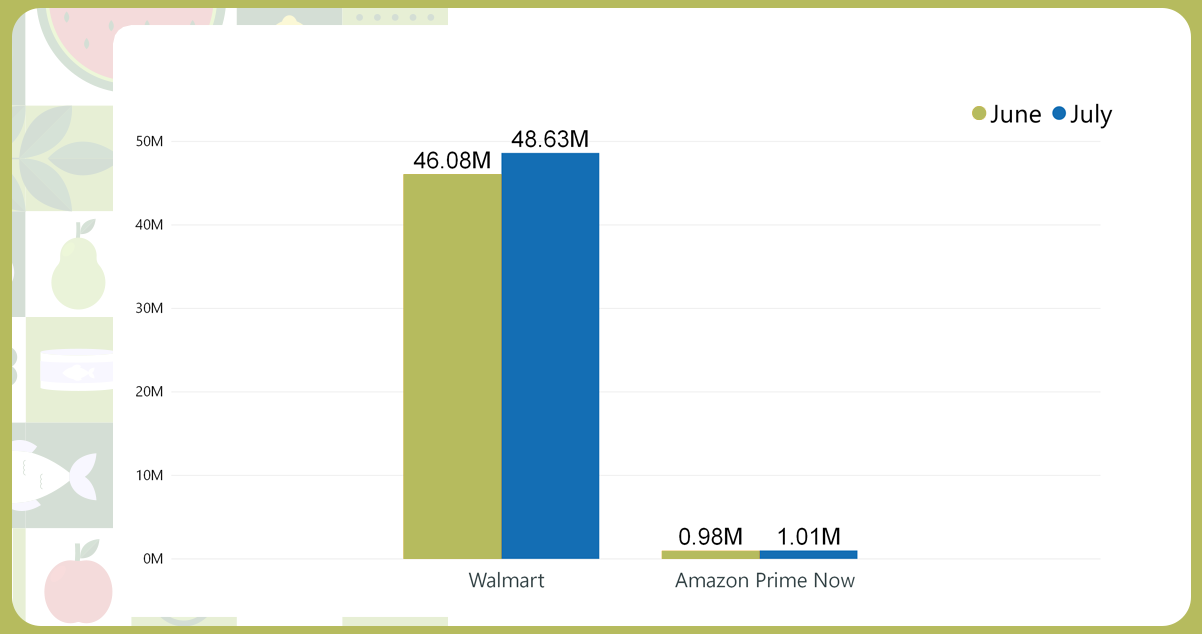Click the green June legend dot
This screenshot has width=1202, height=634.
coord(979,114)
